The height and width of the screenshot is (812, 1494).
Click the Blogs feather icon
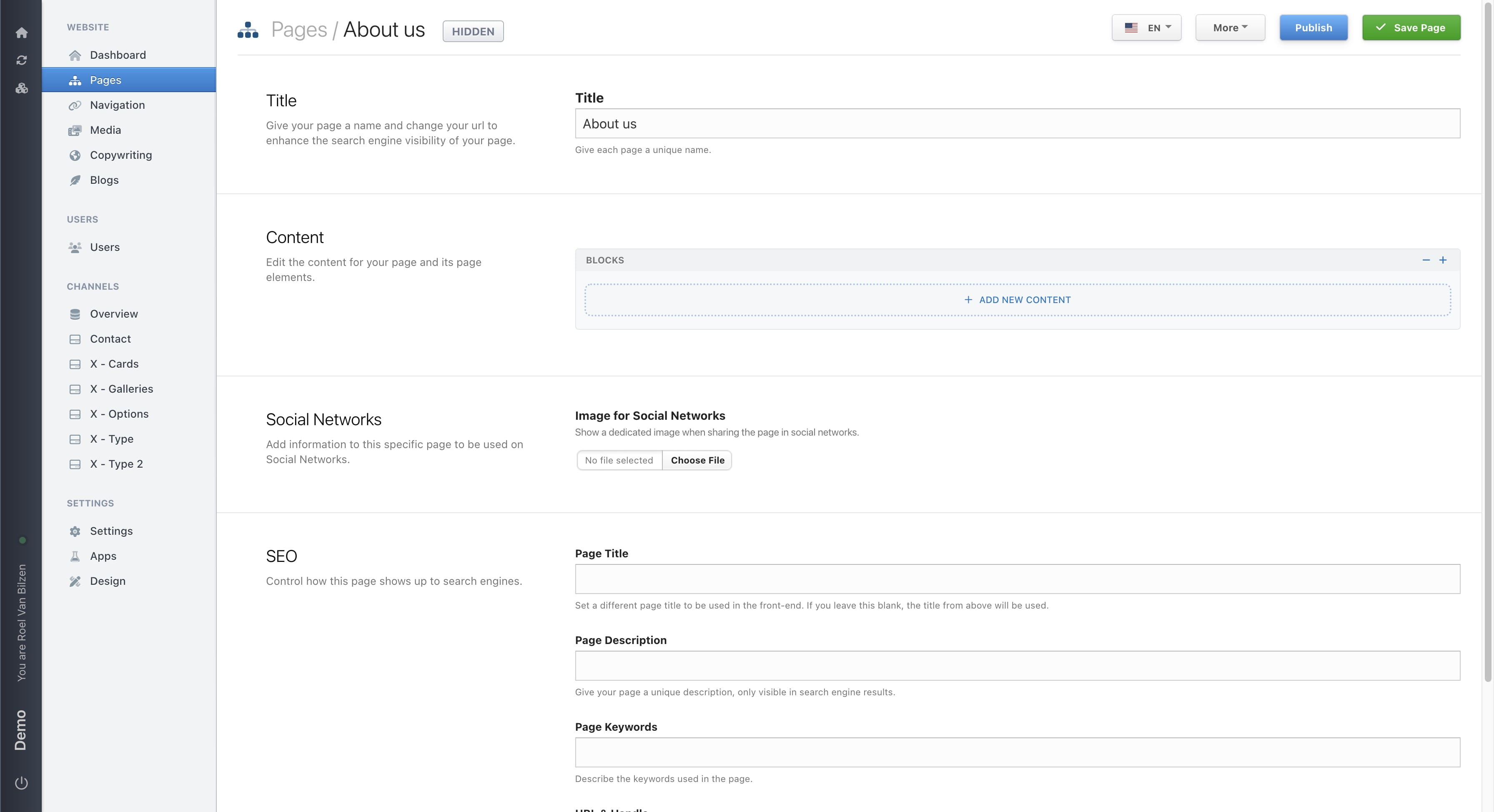75,180
